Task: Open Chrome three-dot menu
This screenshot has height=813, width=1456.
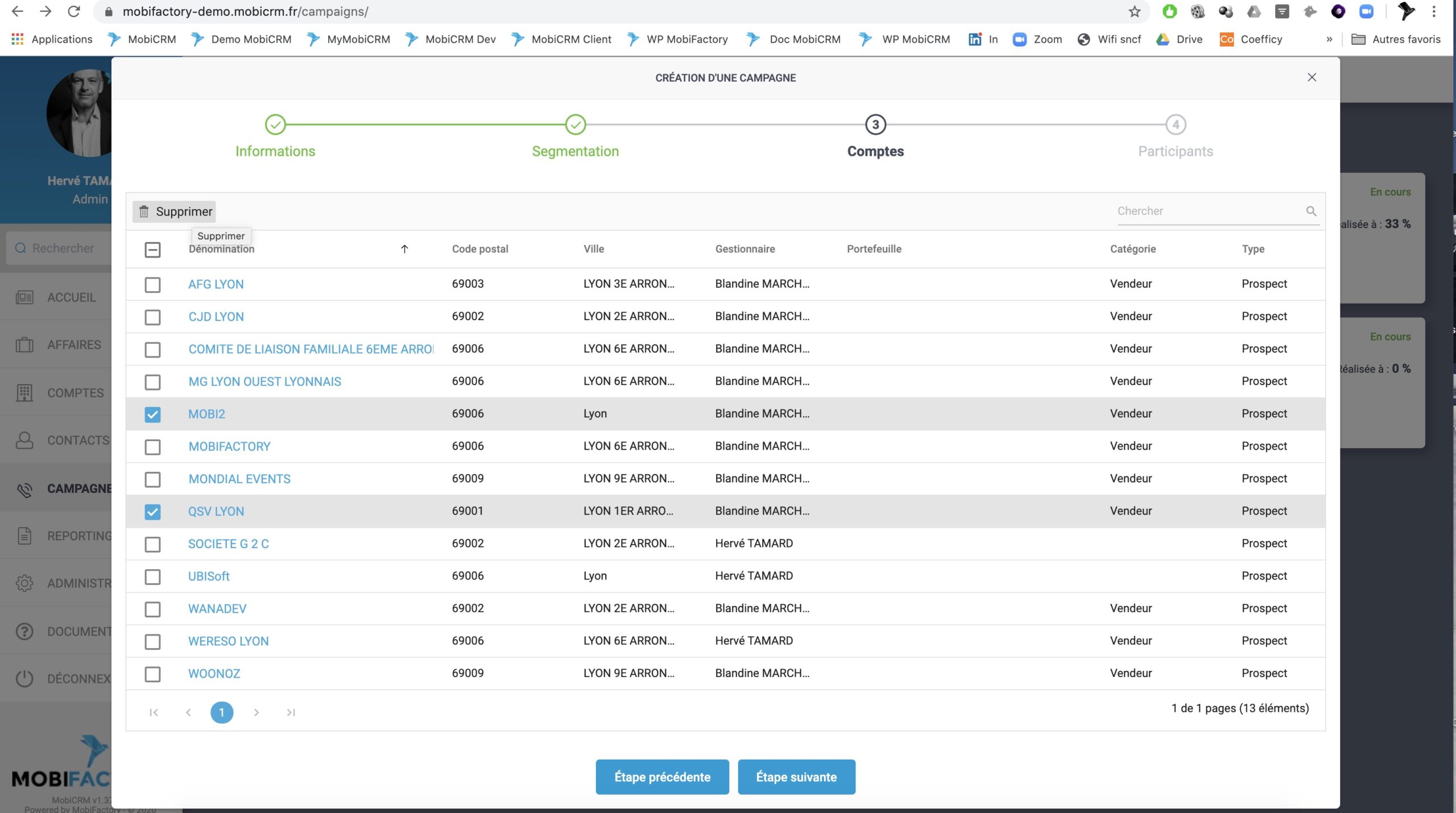Action: point(1434,11)
